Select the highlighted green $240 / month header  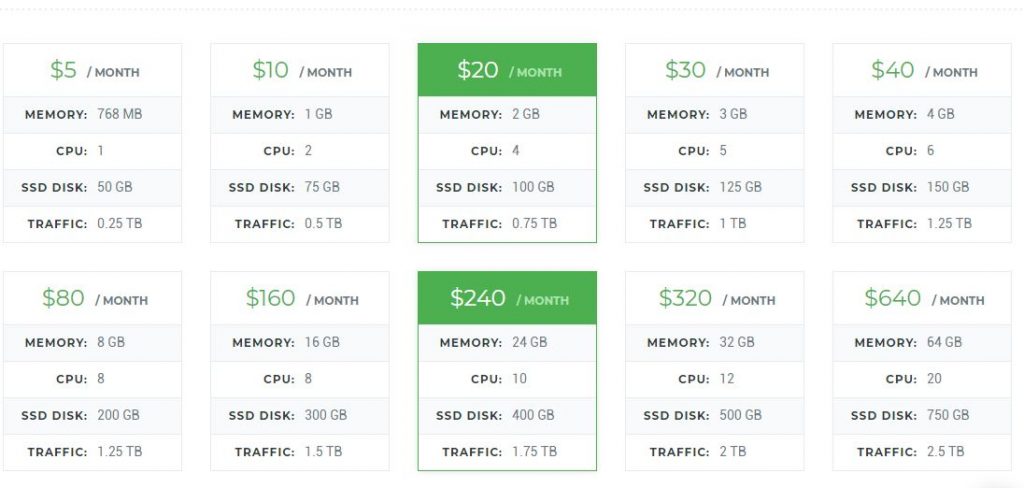click(x=507, y=299)
